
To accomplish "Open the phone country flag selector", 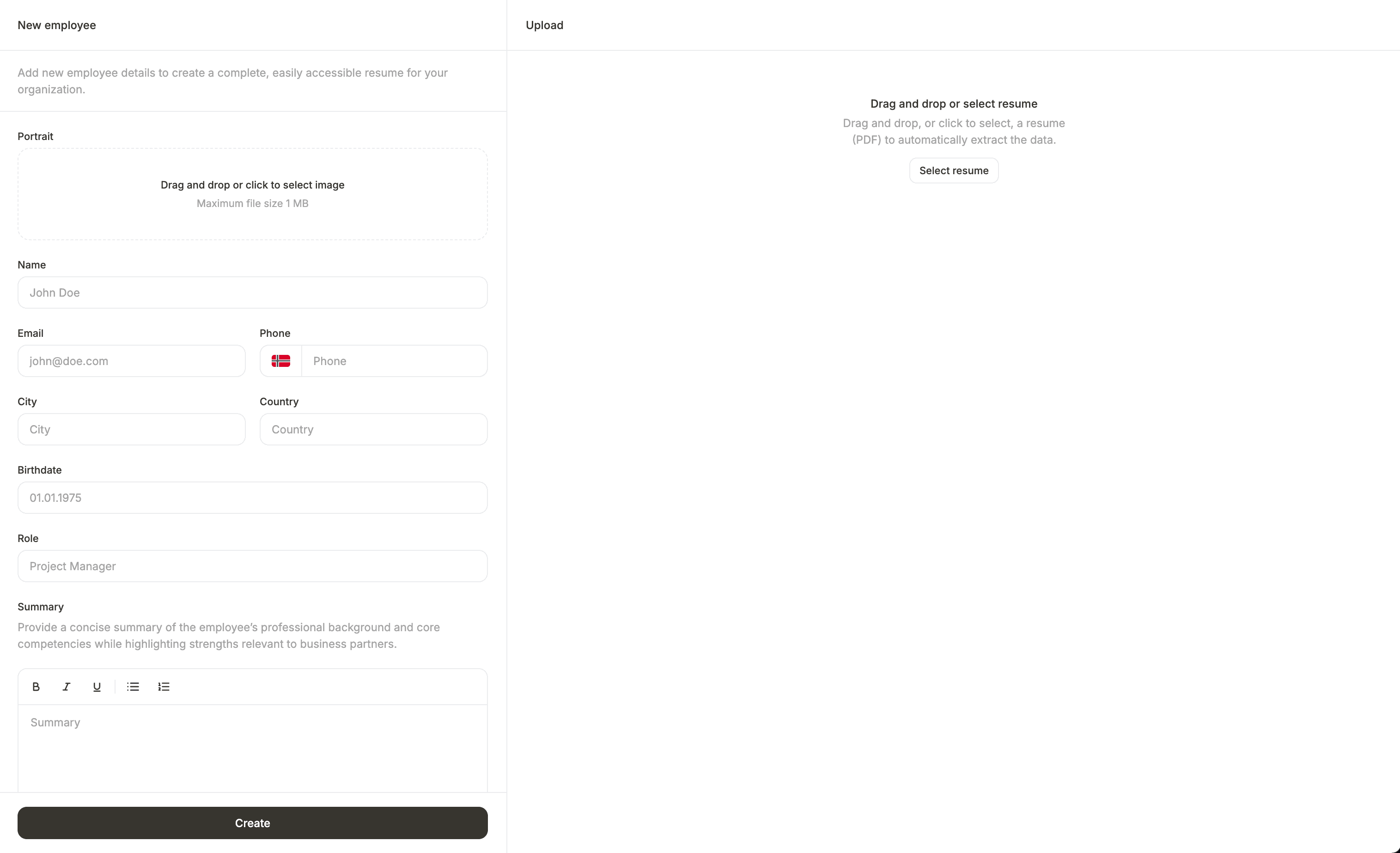I will tap(280, 361).
